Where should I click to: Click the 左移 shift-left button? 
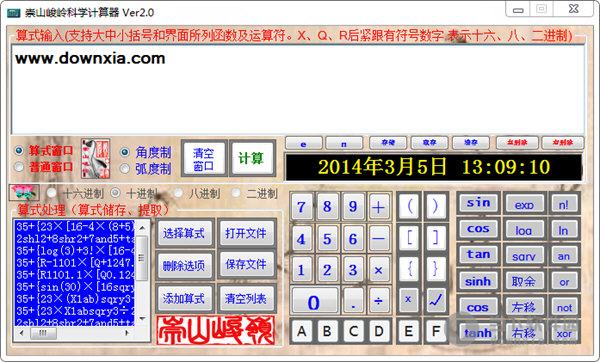click(524, 307)
